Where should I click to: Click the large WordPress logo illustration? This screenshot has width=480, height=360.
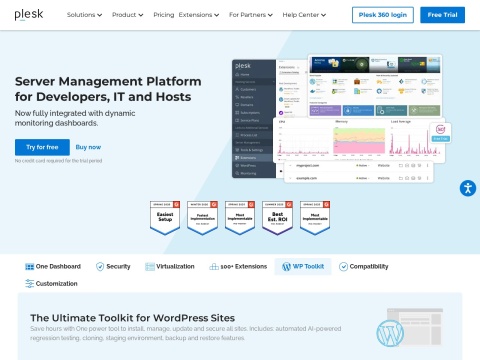tap(390, 333)
